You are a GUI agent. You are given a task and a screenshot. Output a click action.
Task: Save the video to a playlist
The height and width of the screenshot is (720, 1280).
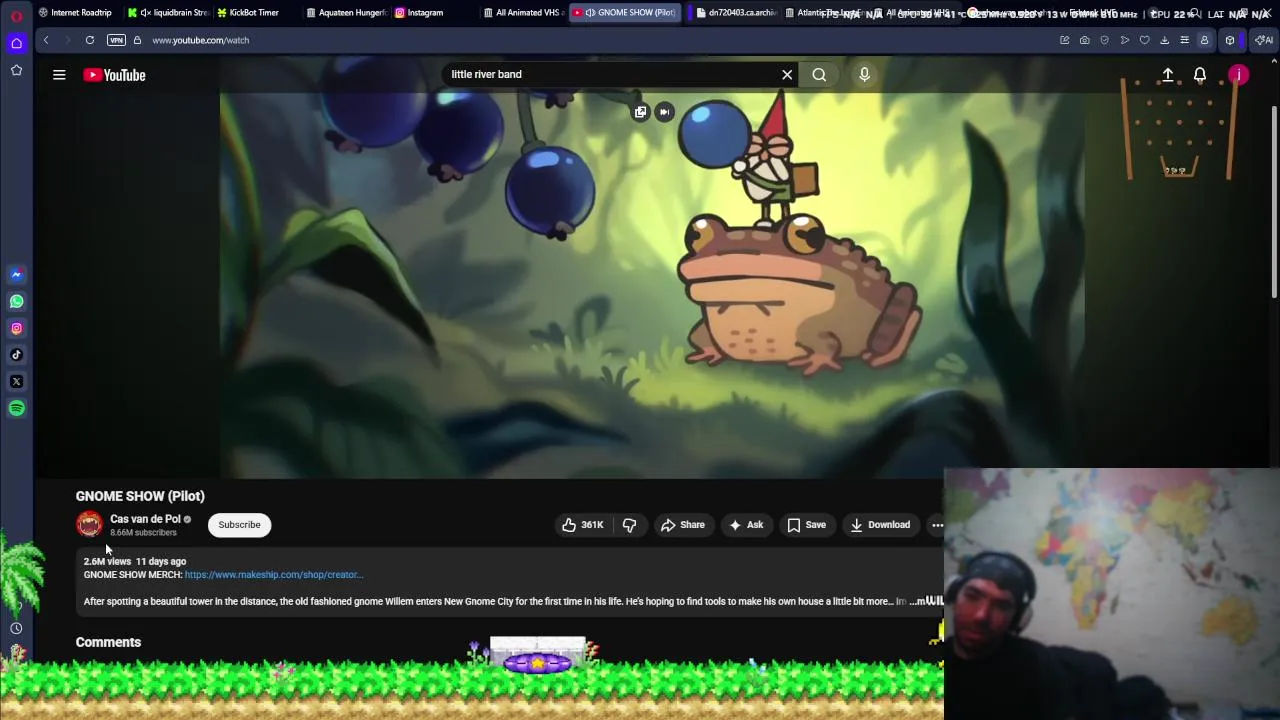click(x=806, y=525)
